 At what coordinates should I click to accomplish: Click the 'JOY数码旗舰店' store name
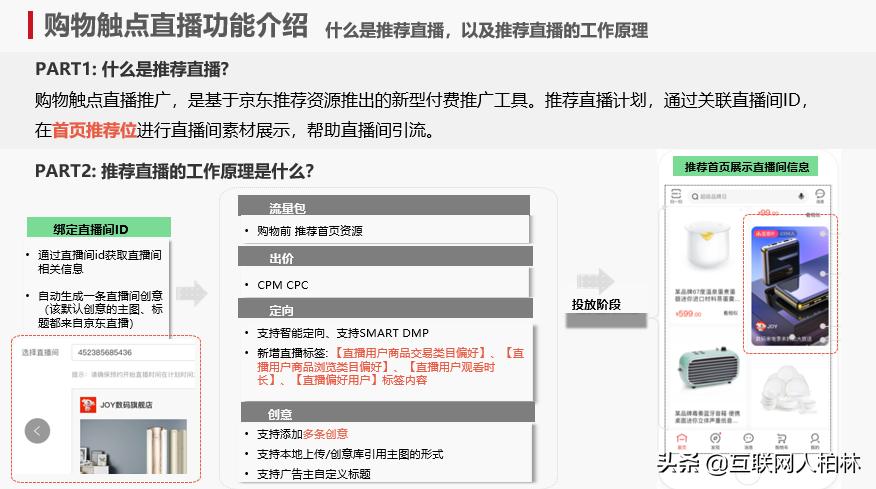pyautogui.click(x=126, y=405)
